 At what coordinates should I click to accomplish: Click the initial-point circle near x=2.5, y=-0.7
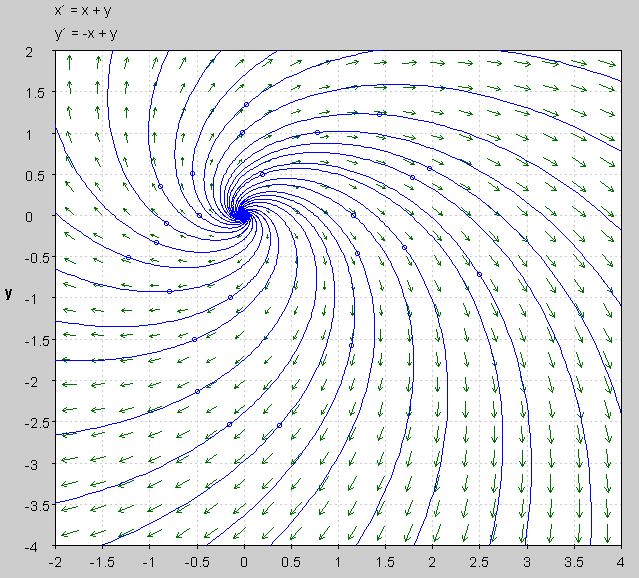[480, 274]
